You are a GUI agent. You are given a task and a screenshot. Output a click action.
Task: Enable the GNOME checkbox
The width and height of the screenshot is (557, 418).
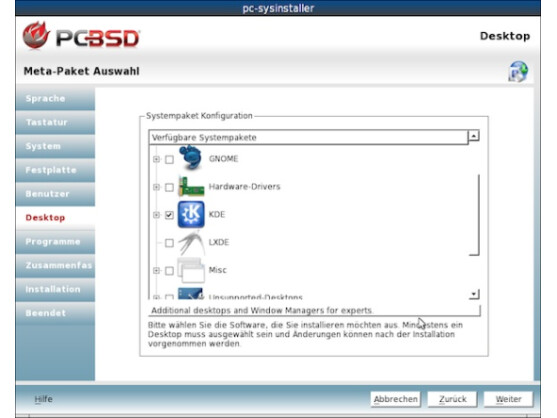pyautogui.click(x=169, y=159)
